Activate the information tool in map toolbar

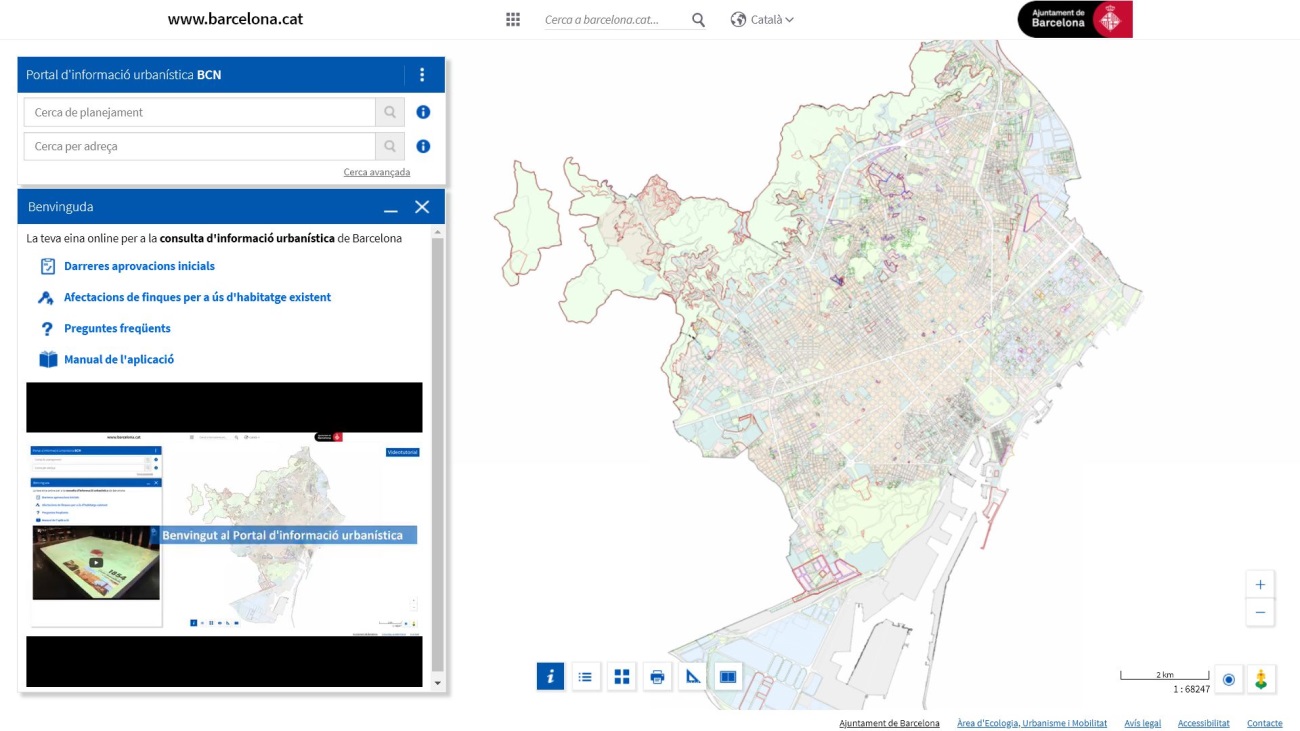550,677
